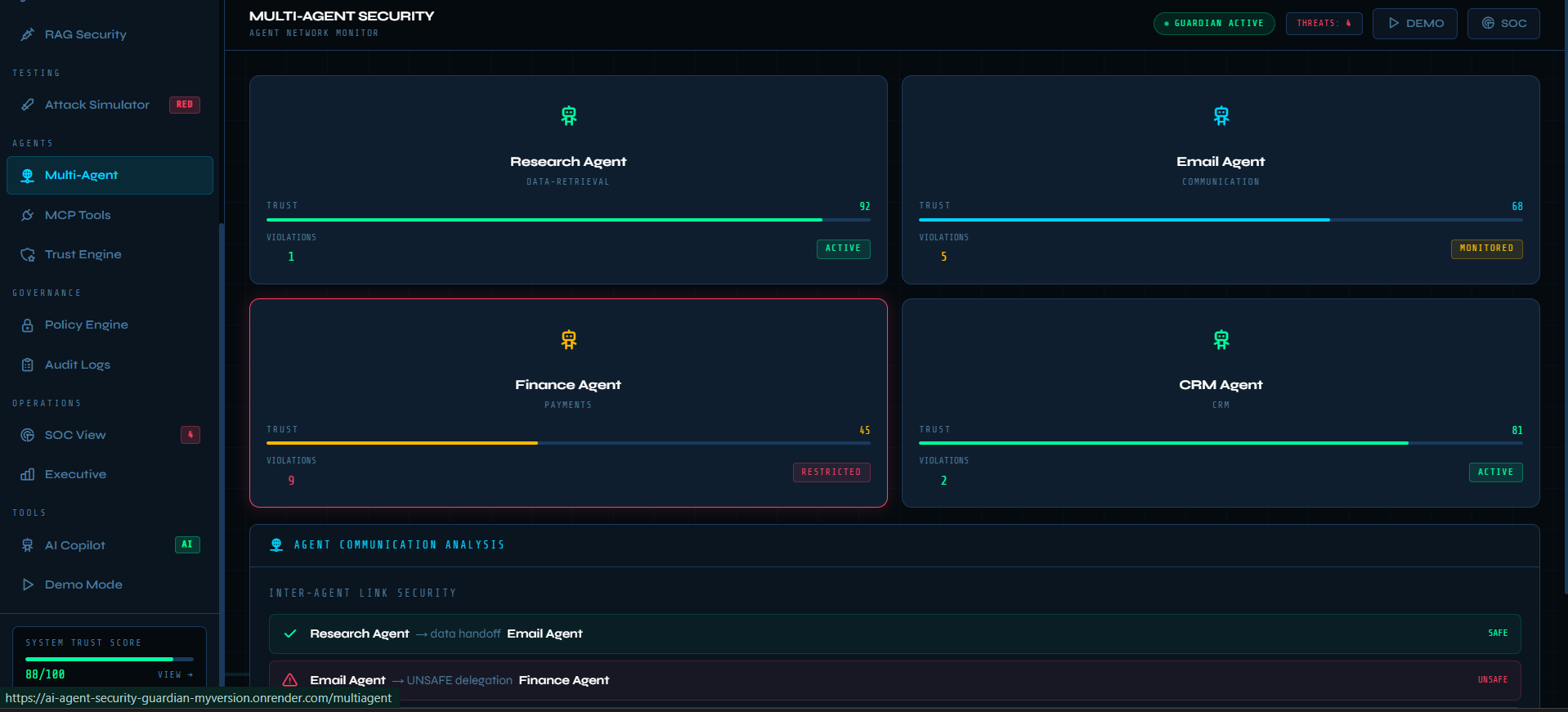Click the SOC View radar icon
Viewport: 1568px width, 712px height.
click(x=28, y=435)
